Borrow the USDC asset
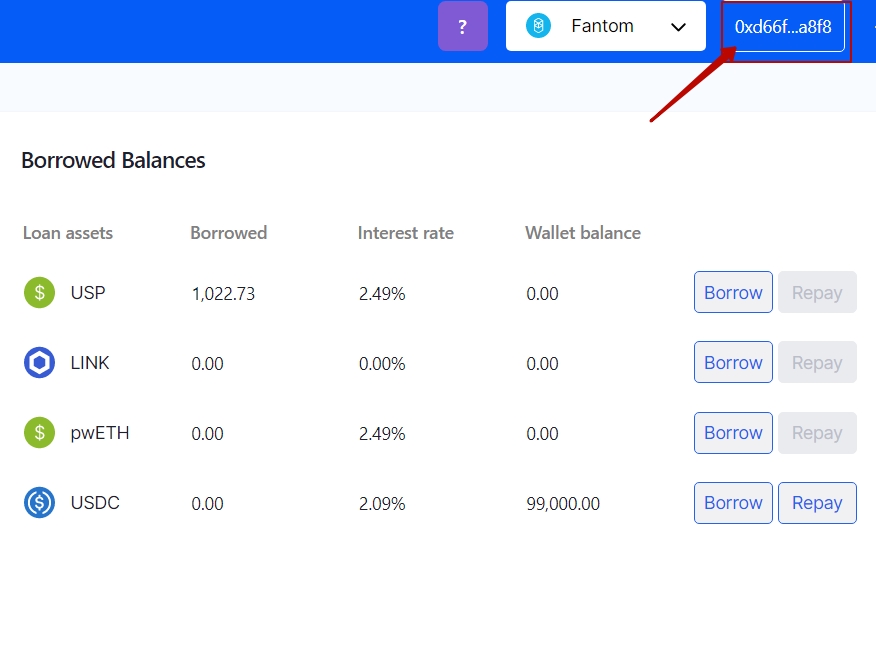The image size is (876, 657). (x=733, y=503)
